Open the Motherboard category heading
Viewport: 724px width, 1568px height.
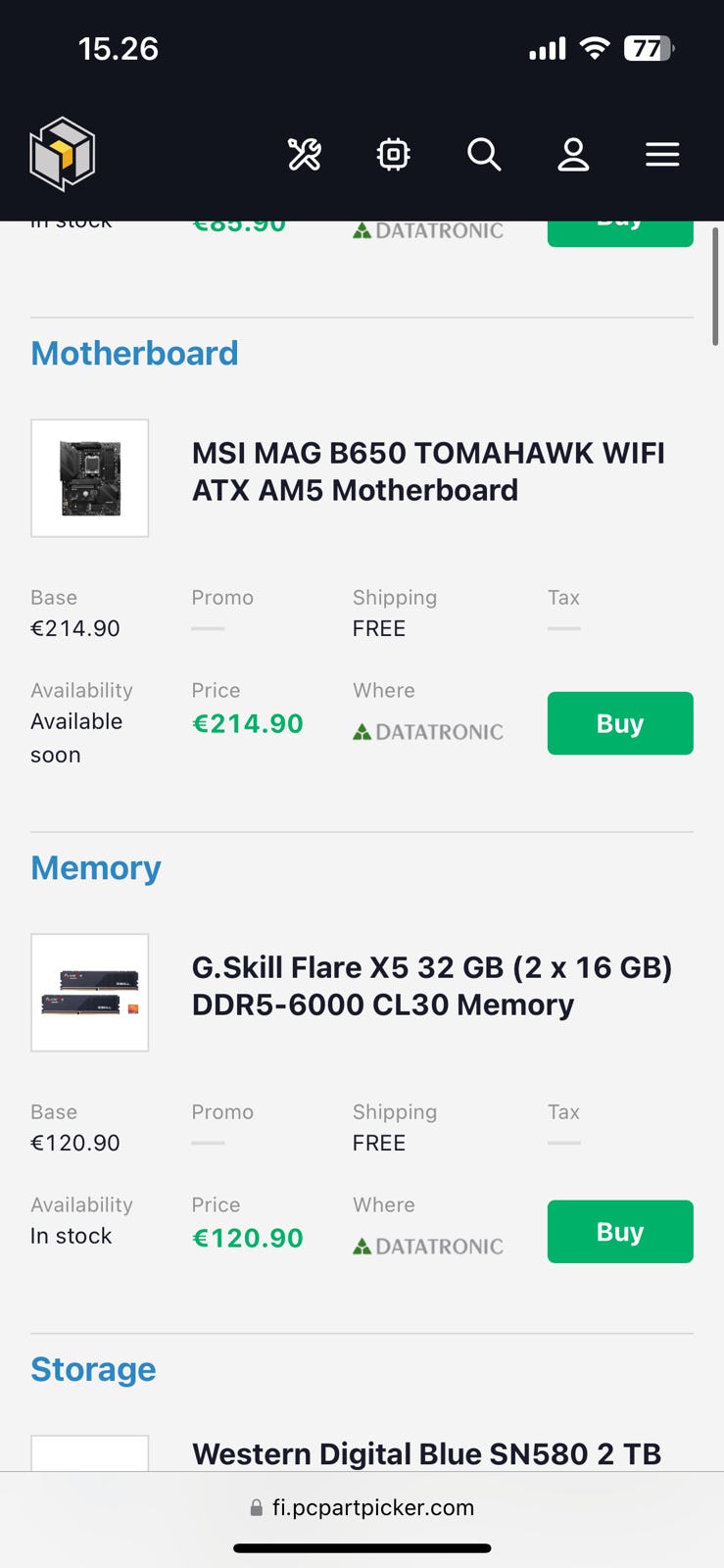pyautogui.click(x=134, y=354)
